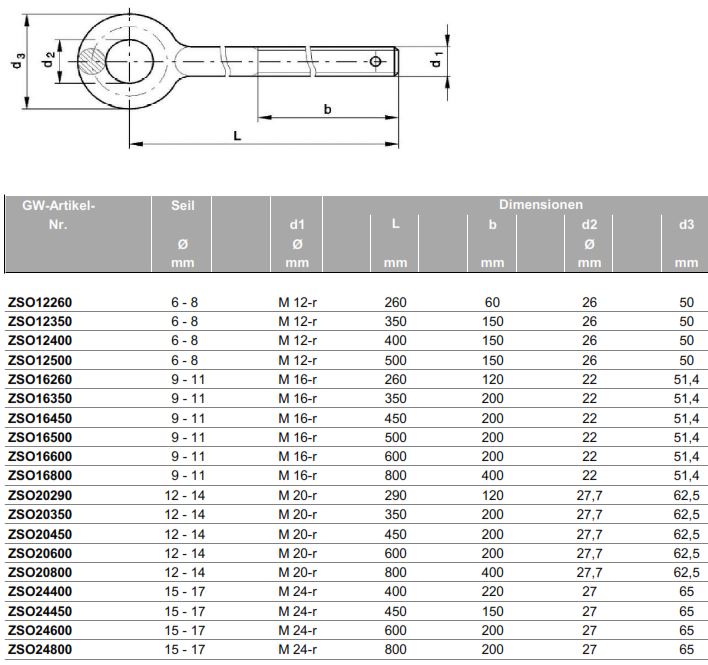708x665 pixels.
Task: Click the d1 label right of the bolt drawing
Action: pos(436,61)
